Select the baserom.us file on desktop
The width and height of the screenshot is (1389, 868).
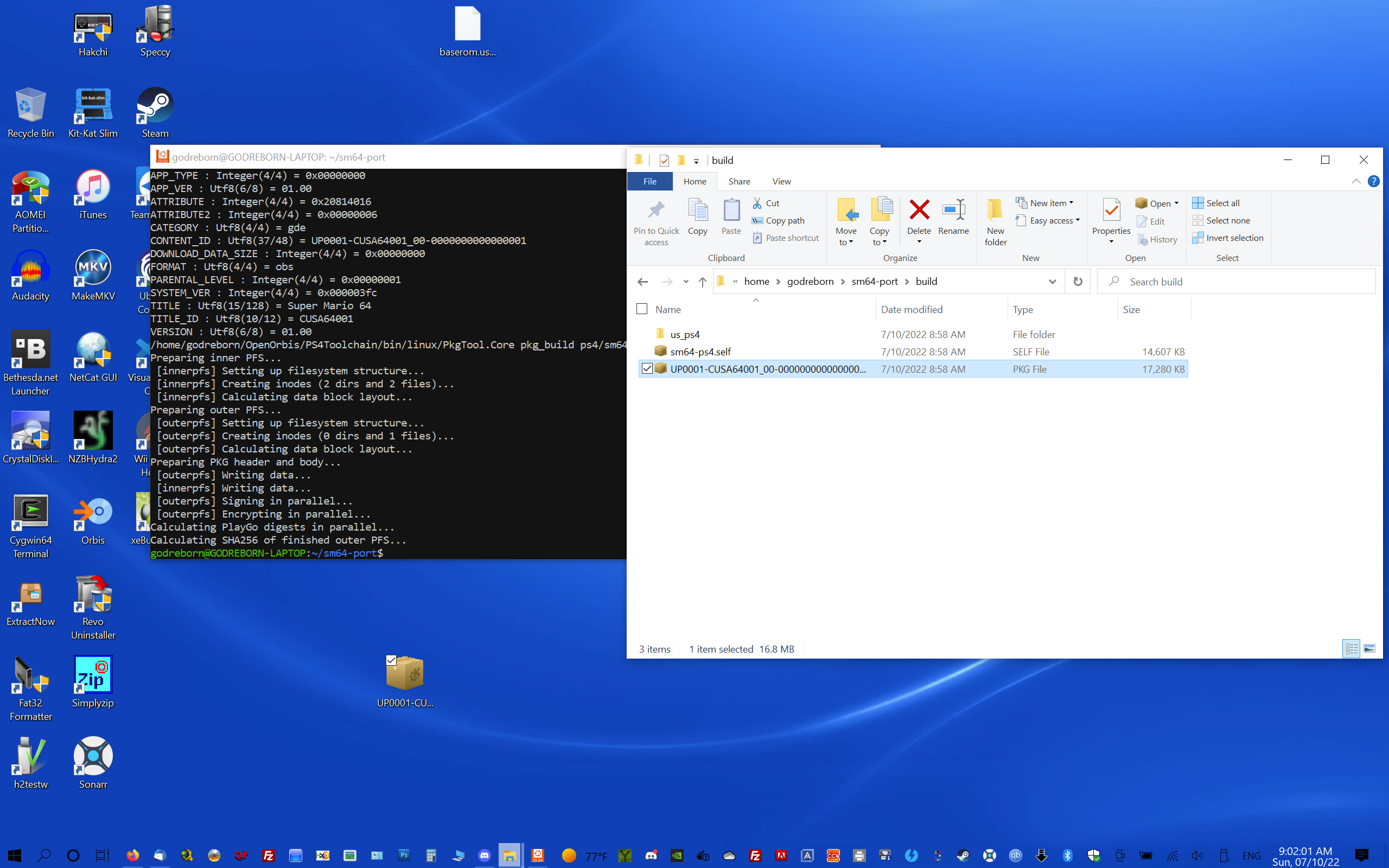click(x=467, y=30)
